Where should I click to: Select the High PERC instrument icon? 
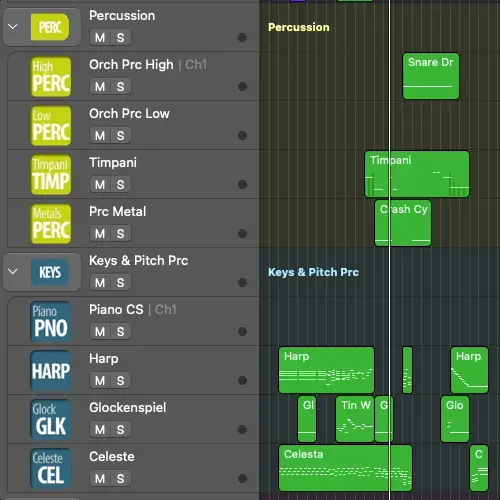[x=51, y=77]
